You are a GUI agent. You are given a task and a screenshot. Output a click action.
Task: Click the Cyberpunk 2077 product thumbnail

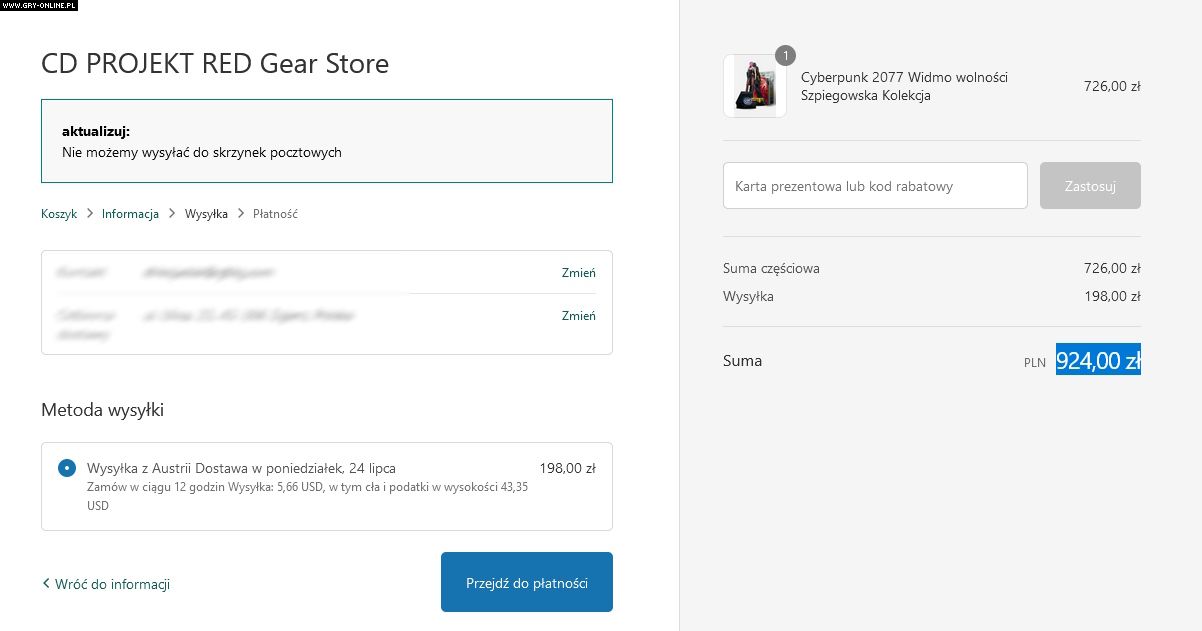click(754, 86)
